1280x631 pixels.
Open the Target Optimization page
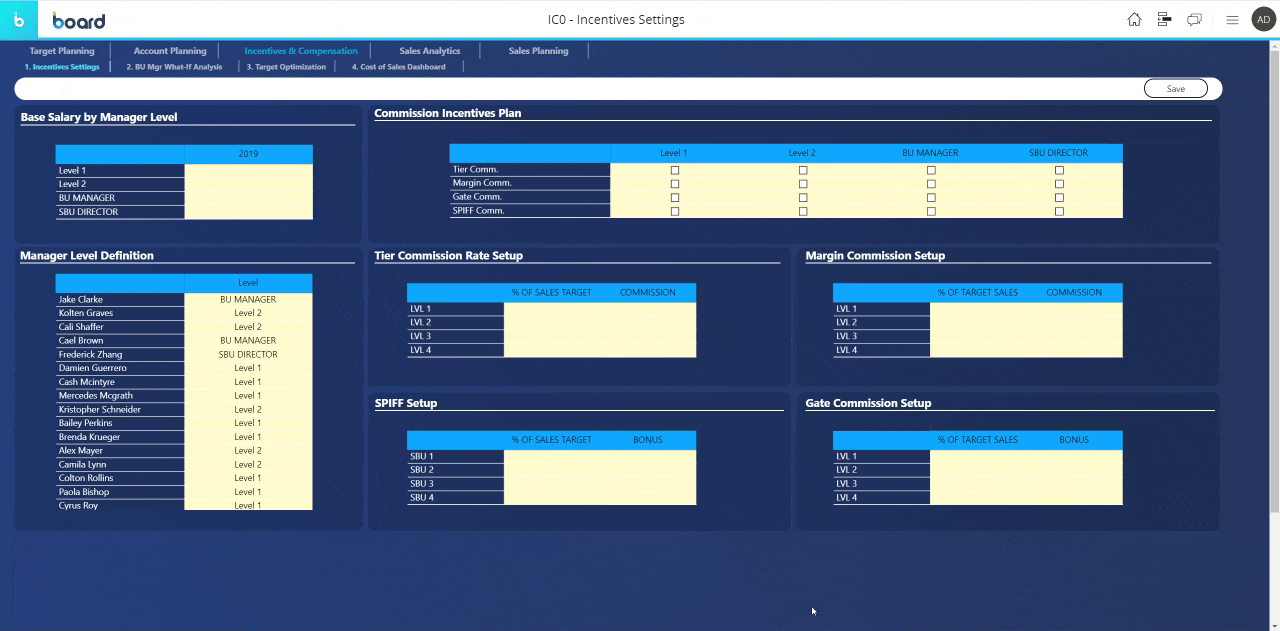tap(287, 67)
